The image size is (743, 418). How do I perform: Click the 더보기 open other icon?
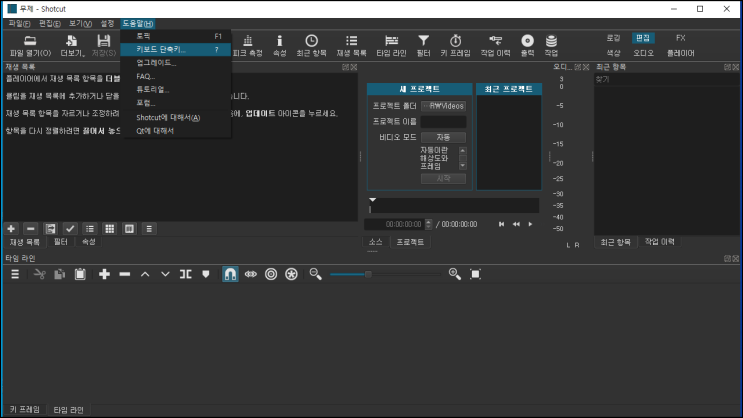click(72, 46)
